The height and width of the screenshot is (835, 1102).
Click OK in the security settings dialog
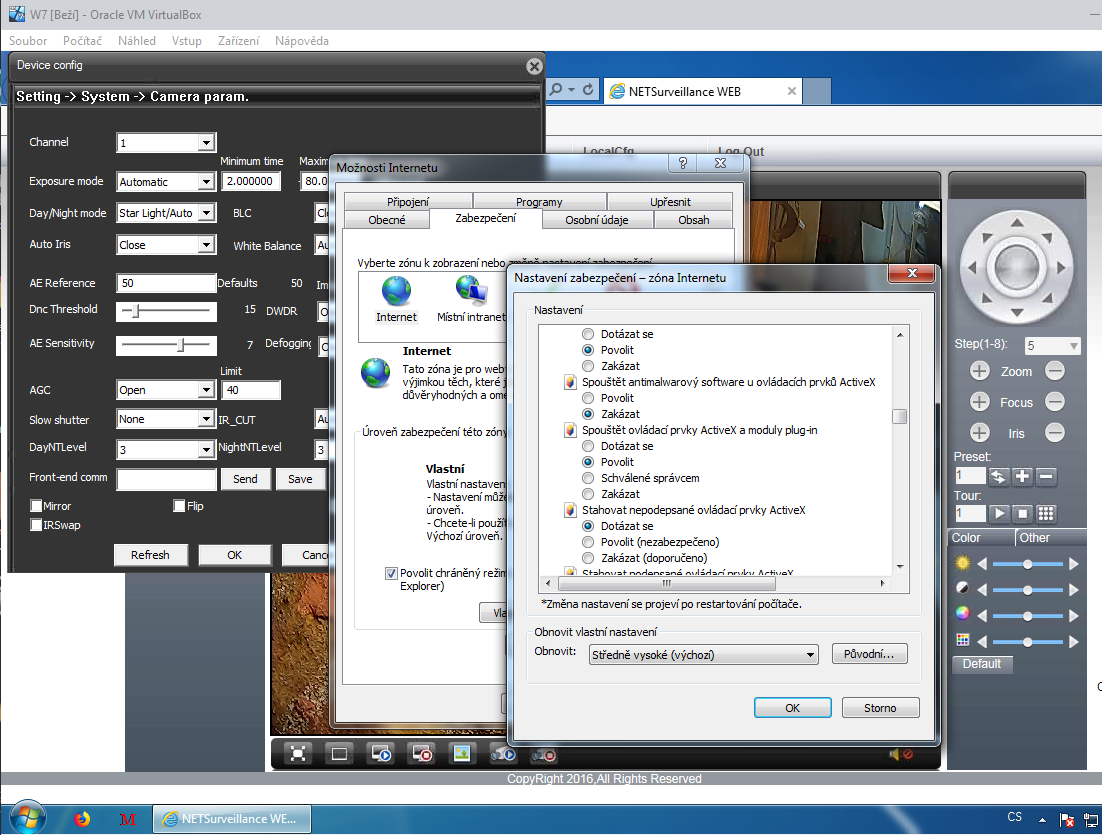point(792,708)
